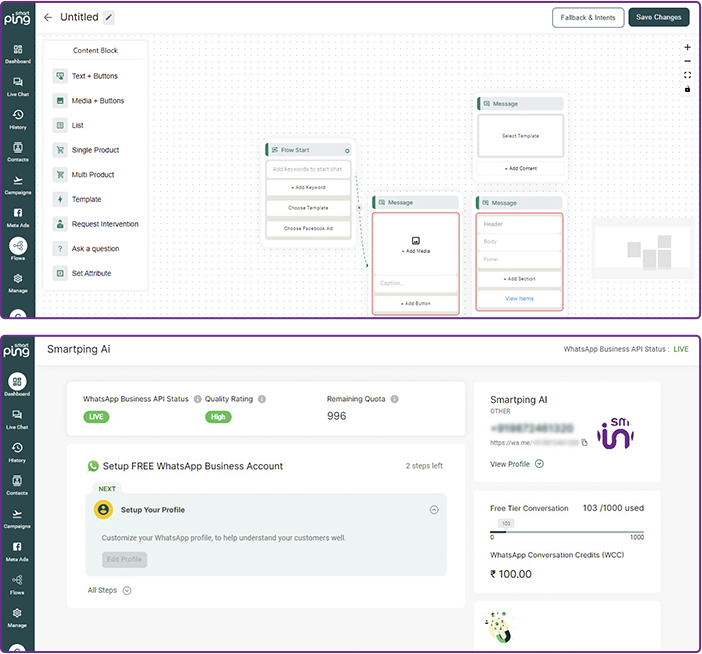This screenshot has height=654, width=702.
Task: Open Meta Ads in the flow builder sidebar
Action: [18, 218]
